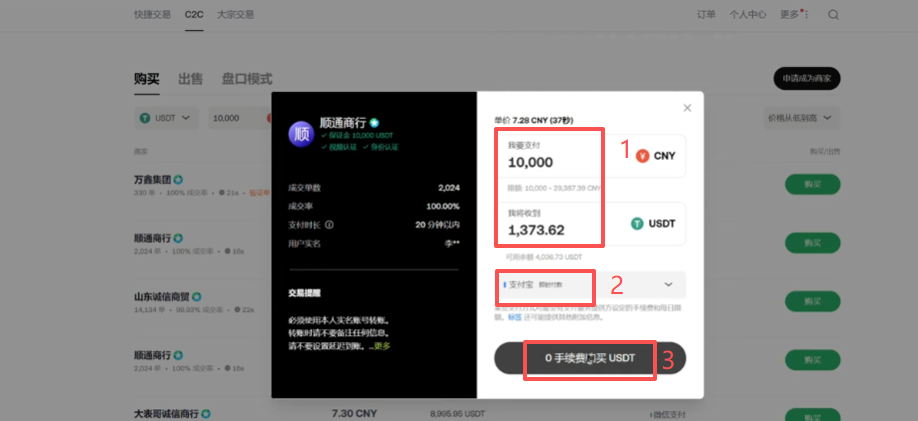Open 订单 in the header

click(707, 15)
